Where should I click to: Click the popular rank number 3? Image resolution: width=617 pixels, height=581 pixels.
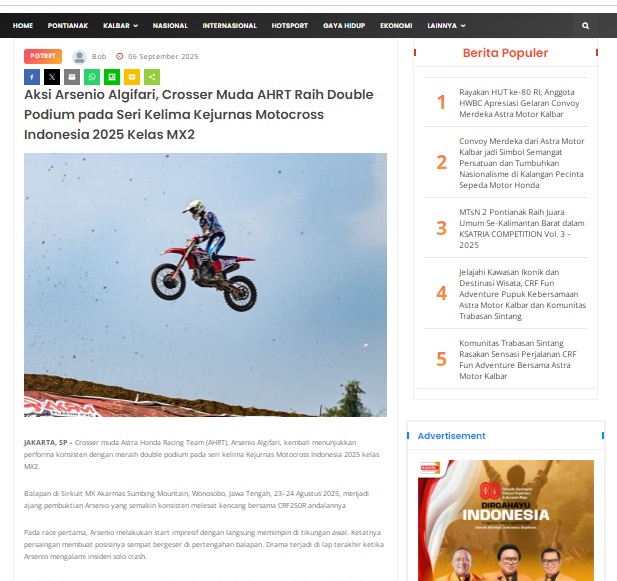click(441, 228)
